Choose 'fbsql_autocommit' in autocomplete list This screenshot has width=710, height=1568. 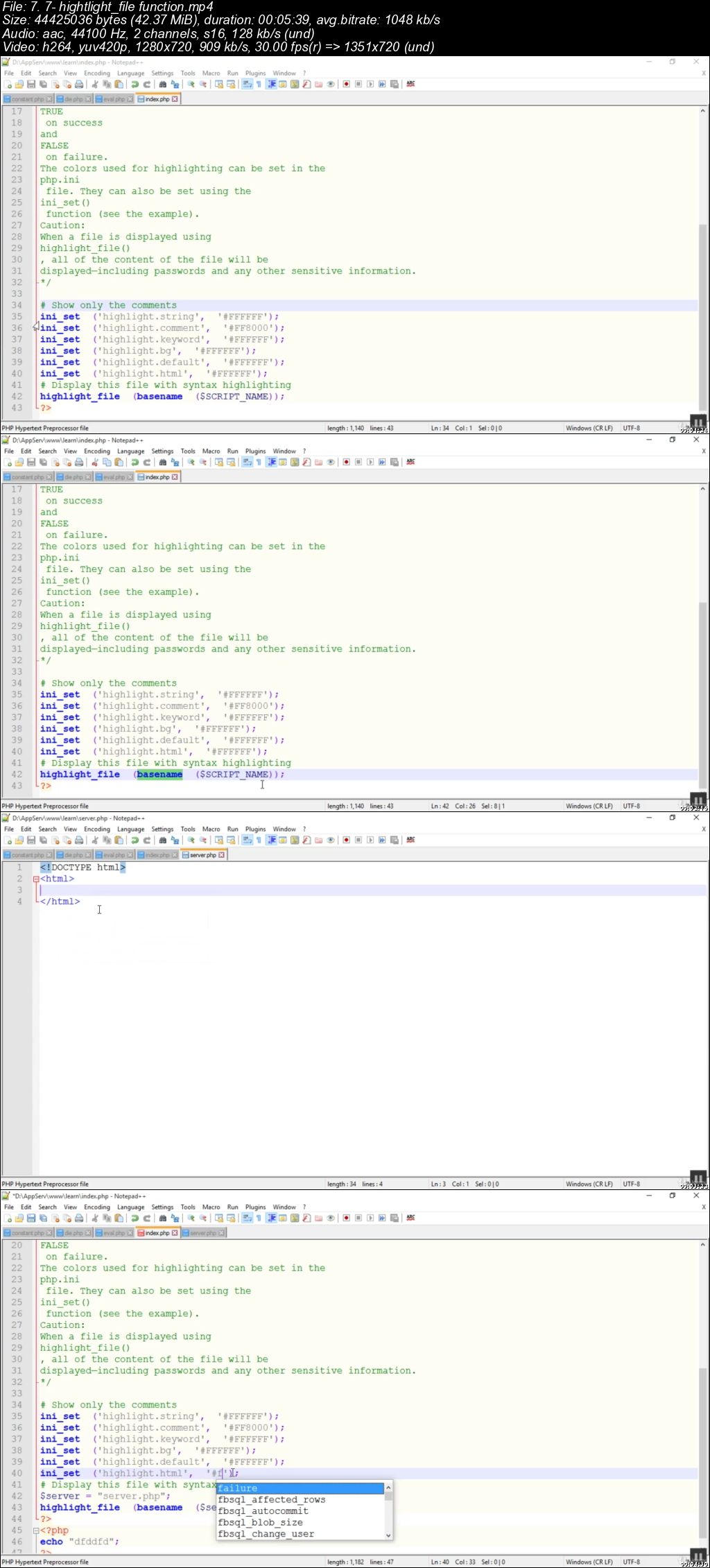(300, 1511)
